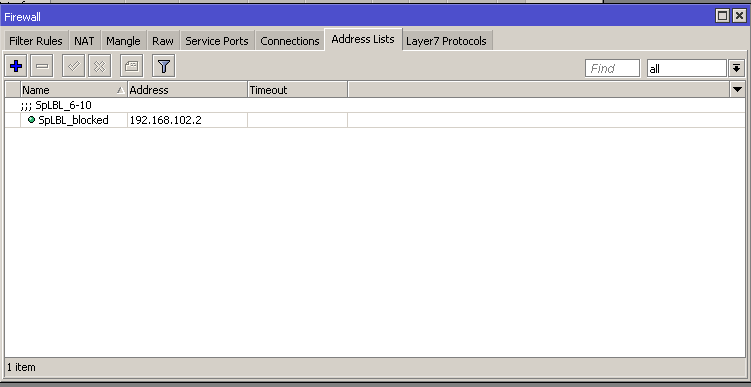Expand the list filter dropdown arrow
751x387 pixels.
[737, 68]
